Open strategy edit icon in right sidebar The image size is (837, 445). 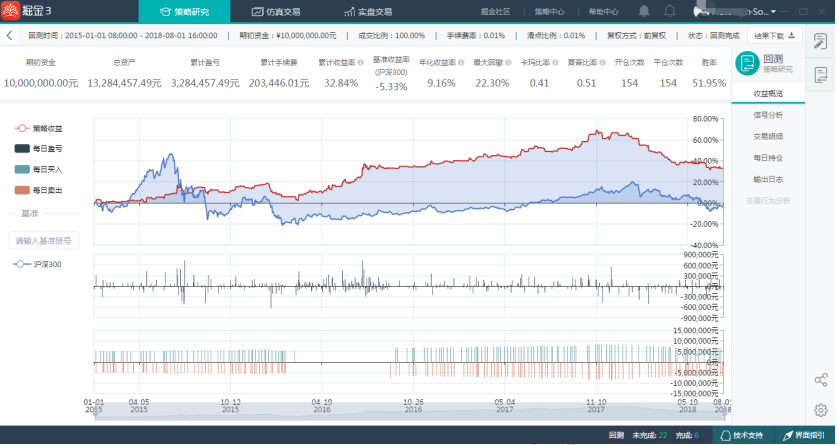820,41
